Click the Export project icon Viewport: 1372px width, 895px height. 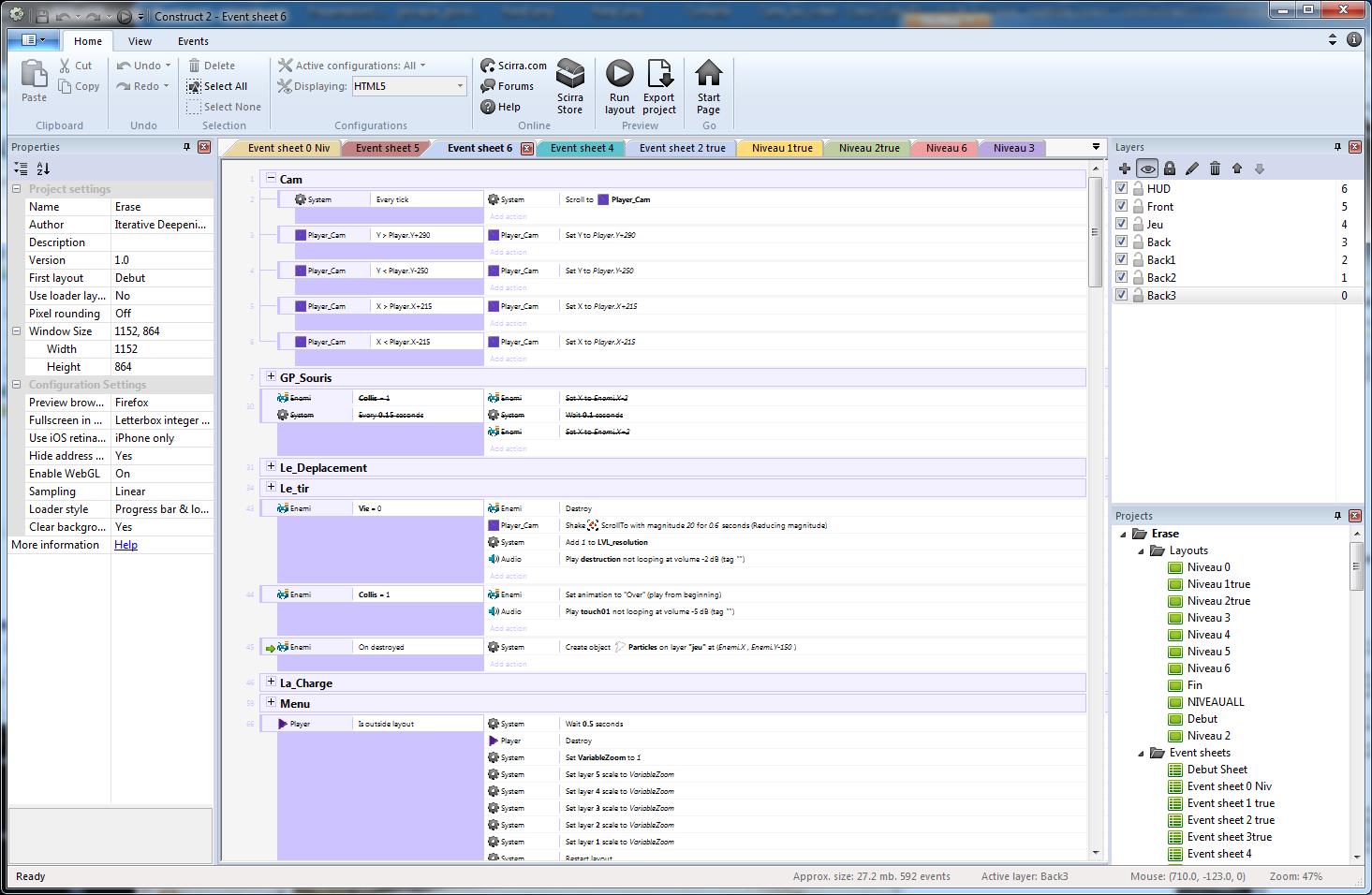659,73
